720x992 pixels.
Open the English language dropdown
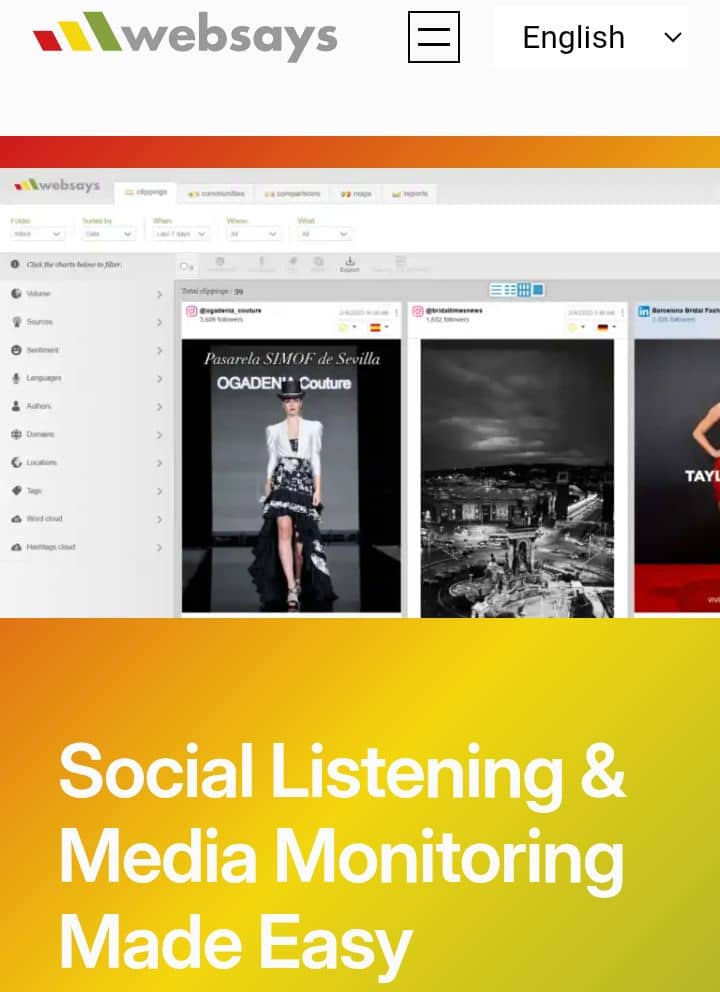[590, 37]
